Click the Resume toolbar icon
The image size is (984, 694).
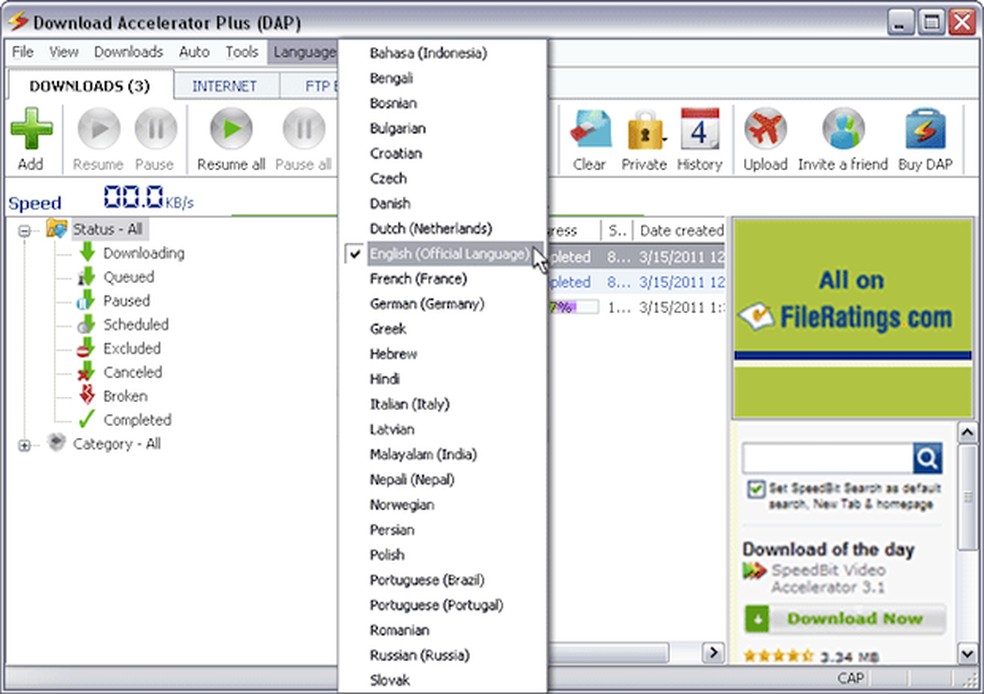point(98,129)
